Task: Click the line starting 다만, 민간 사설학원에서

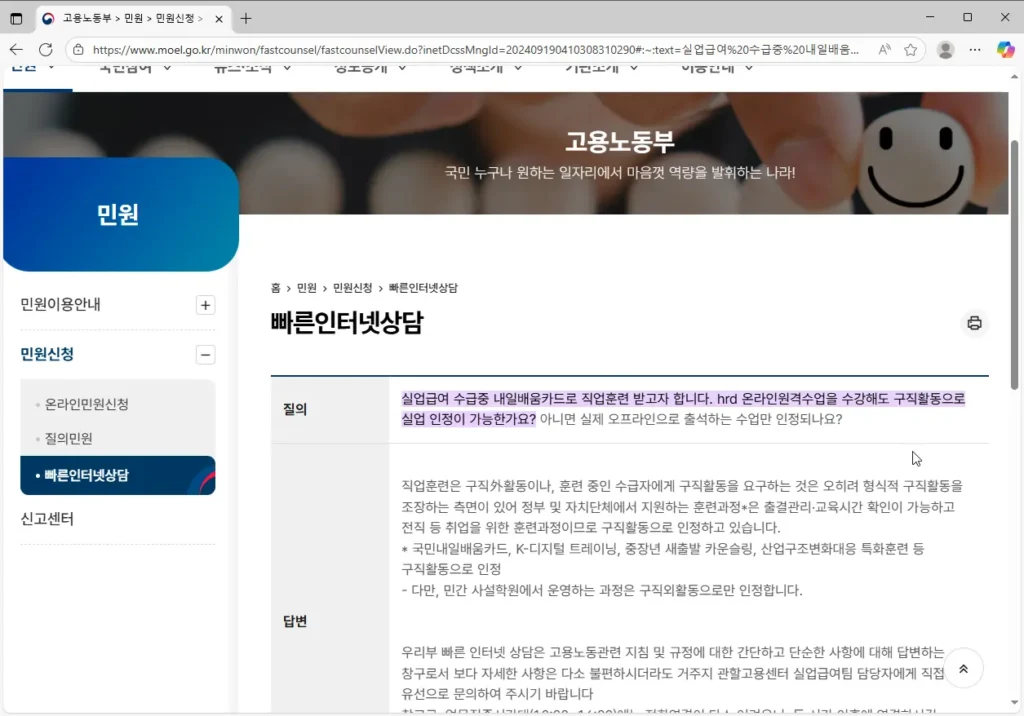Action: pos(601,591)
